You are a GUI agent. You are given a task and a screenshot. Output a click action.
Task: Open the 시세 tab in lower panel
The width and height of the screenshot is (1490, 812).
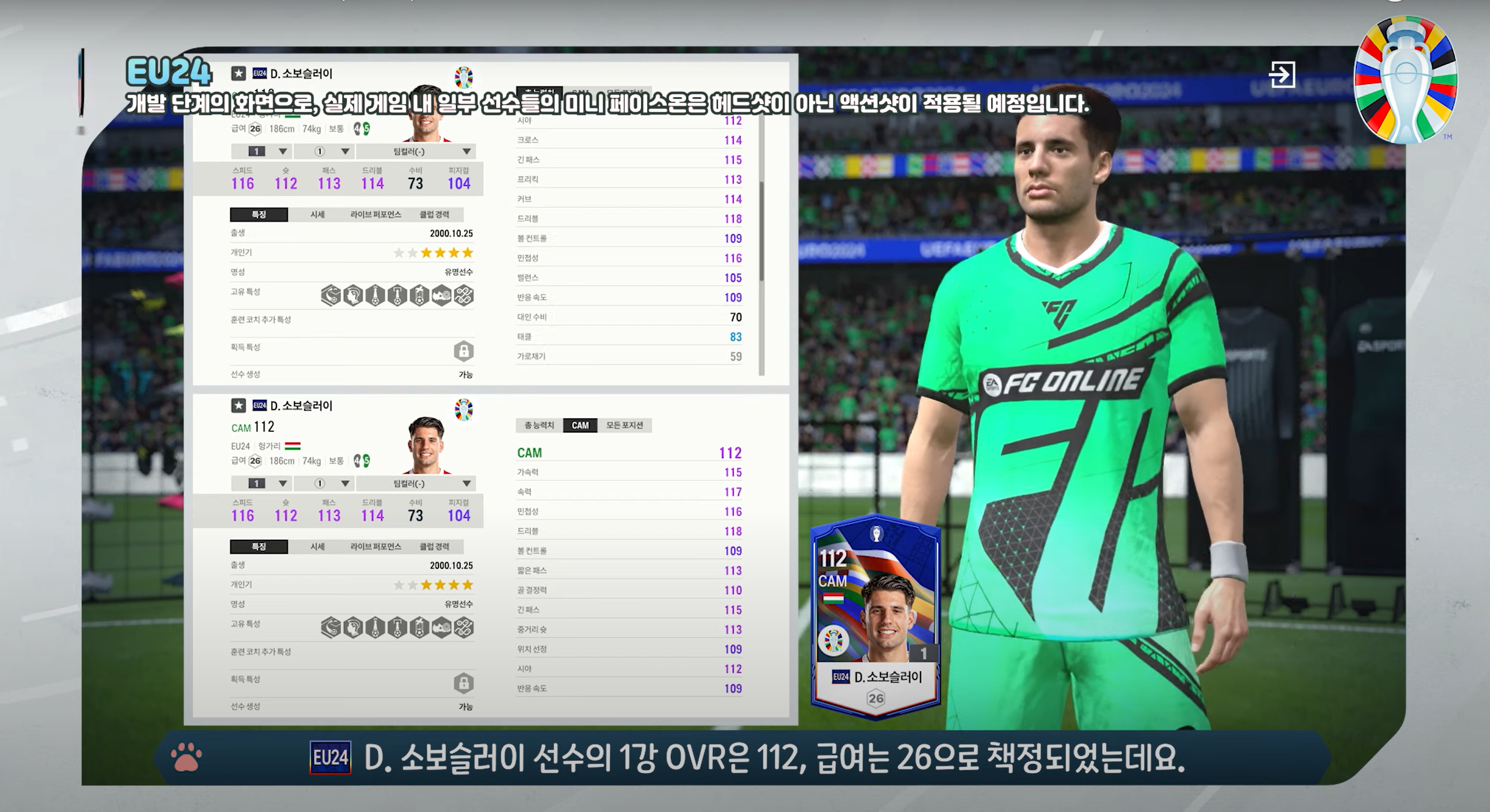click(x=317, y=547)
